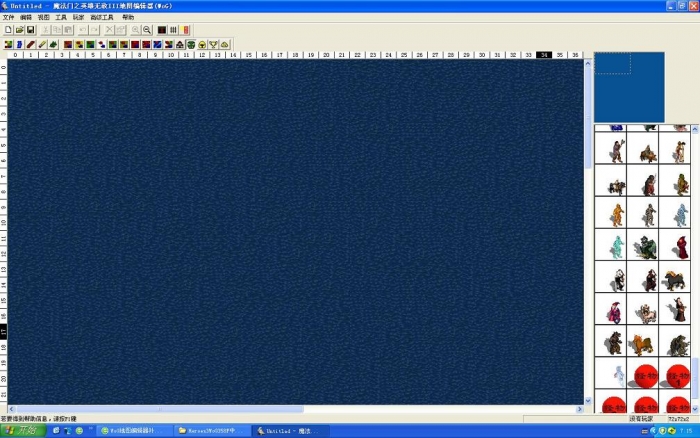Select the red road drawing tool
This screenshot has width=700, height=438.
30,44
